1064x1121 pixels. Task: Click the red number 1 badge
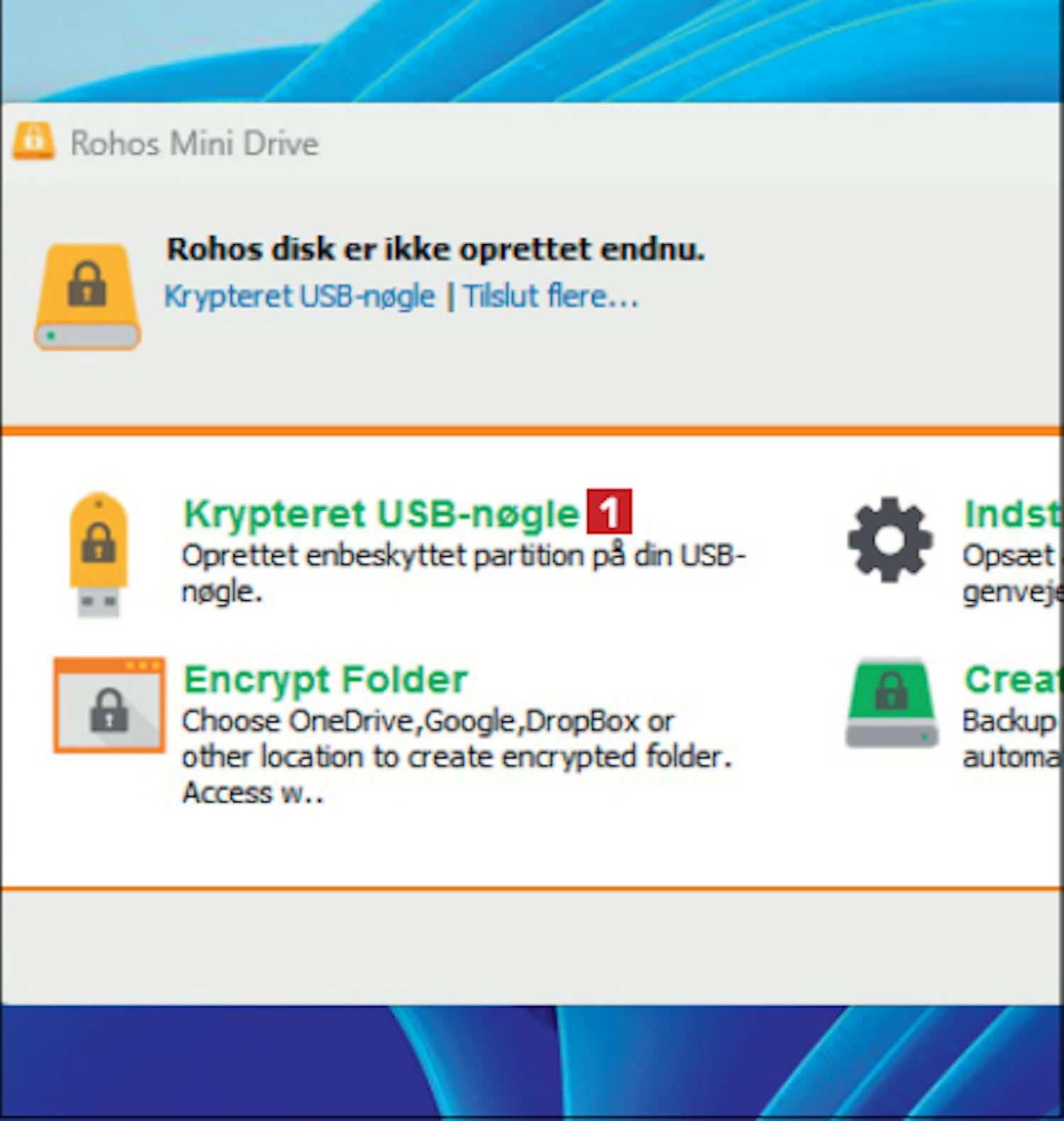(x=609, y=512)
